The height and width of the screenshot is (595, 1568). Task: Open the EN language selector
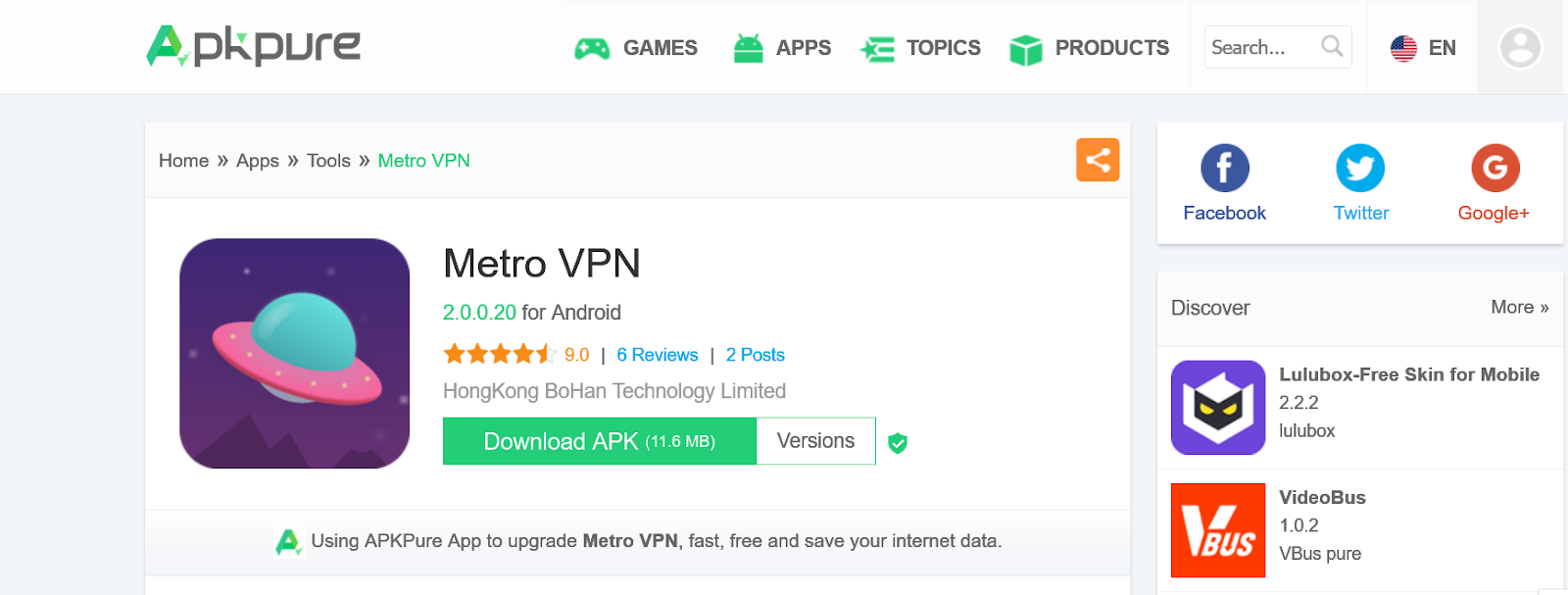click(1423, 48)
